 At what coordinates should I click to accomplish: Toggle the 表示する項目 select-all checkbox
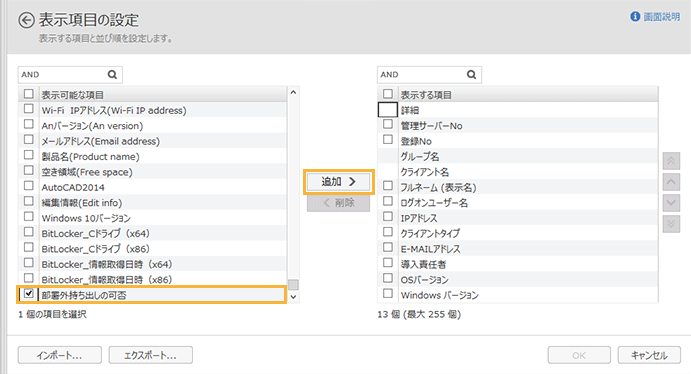(388, 94)
